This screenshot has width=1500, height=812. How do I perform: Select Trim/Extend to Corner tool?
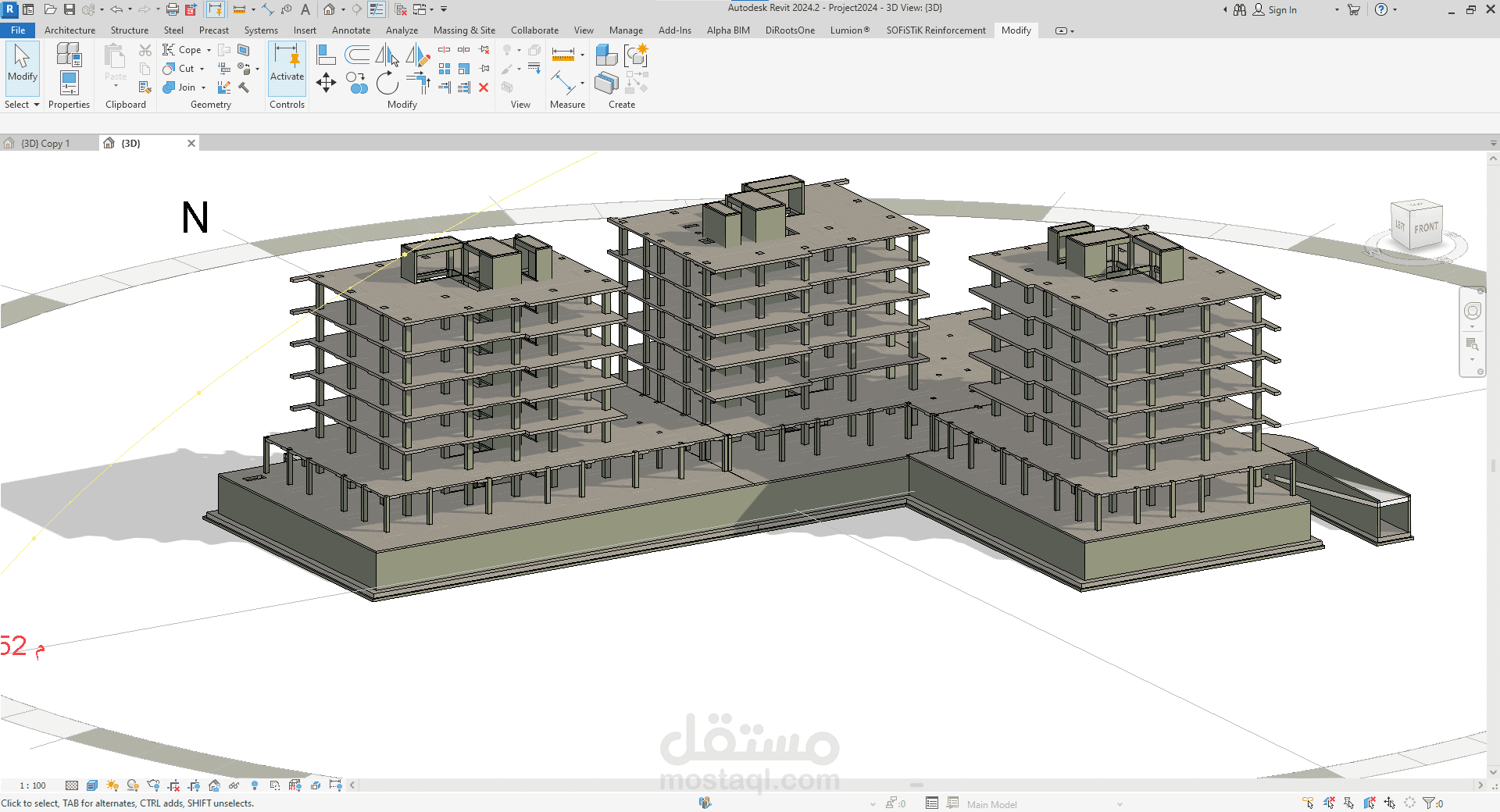(419, 83)
